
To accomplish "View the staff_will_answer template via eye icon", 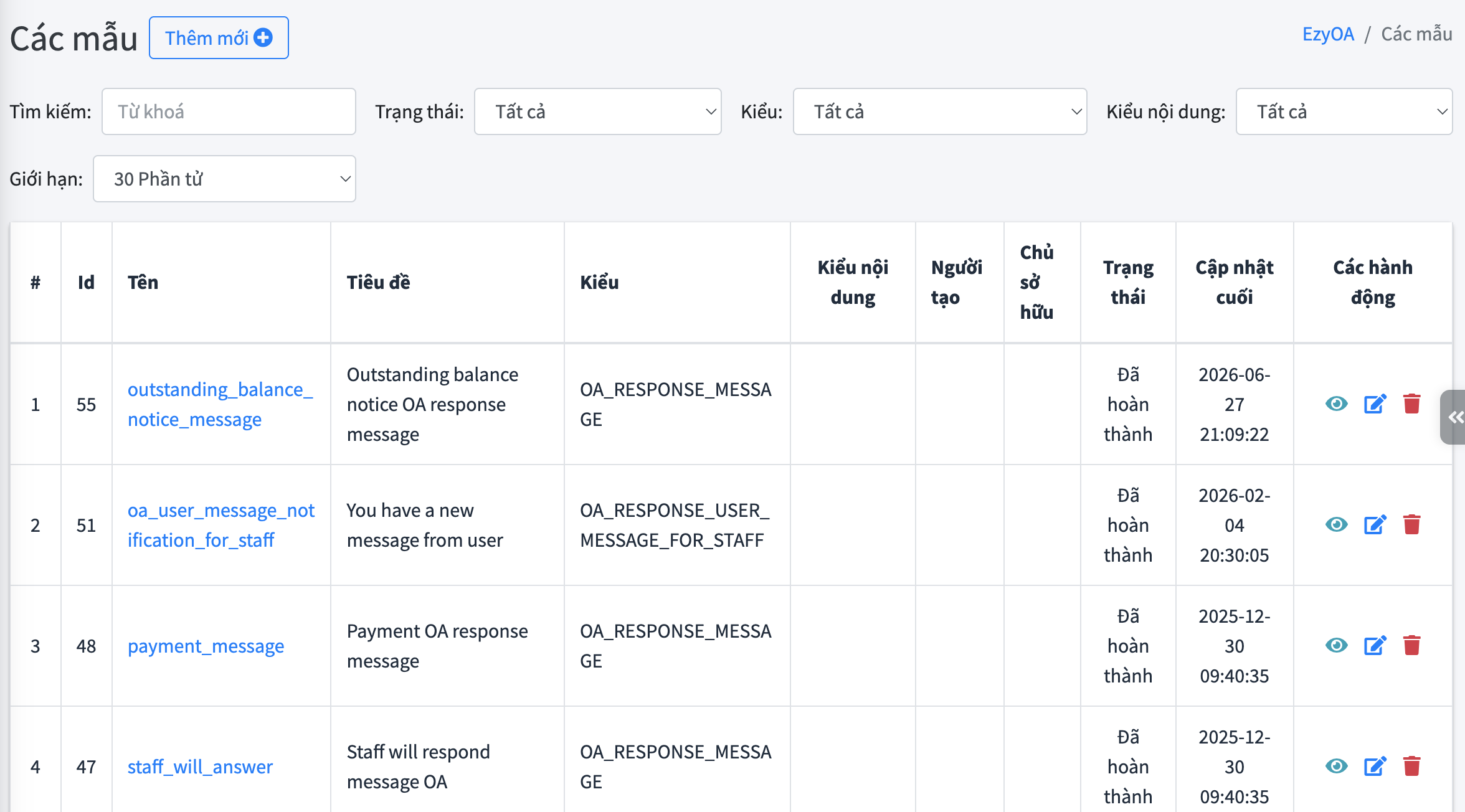I will pyautogui.click(x=1336, y=767).
